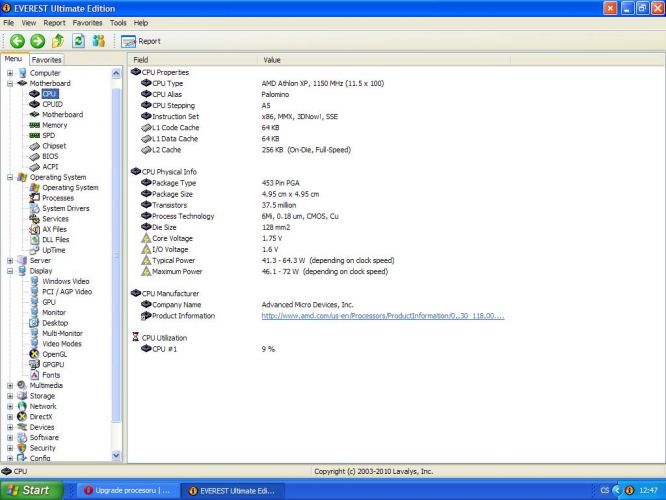
Task: Click the up-level arrow toolbar icon
Action: 58,41
